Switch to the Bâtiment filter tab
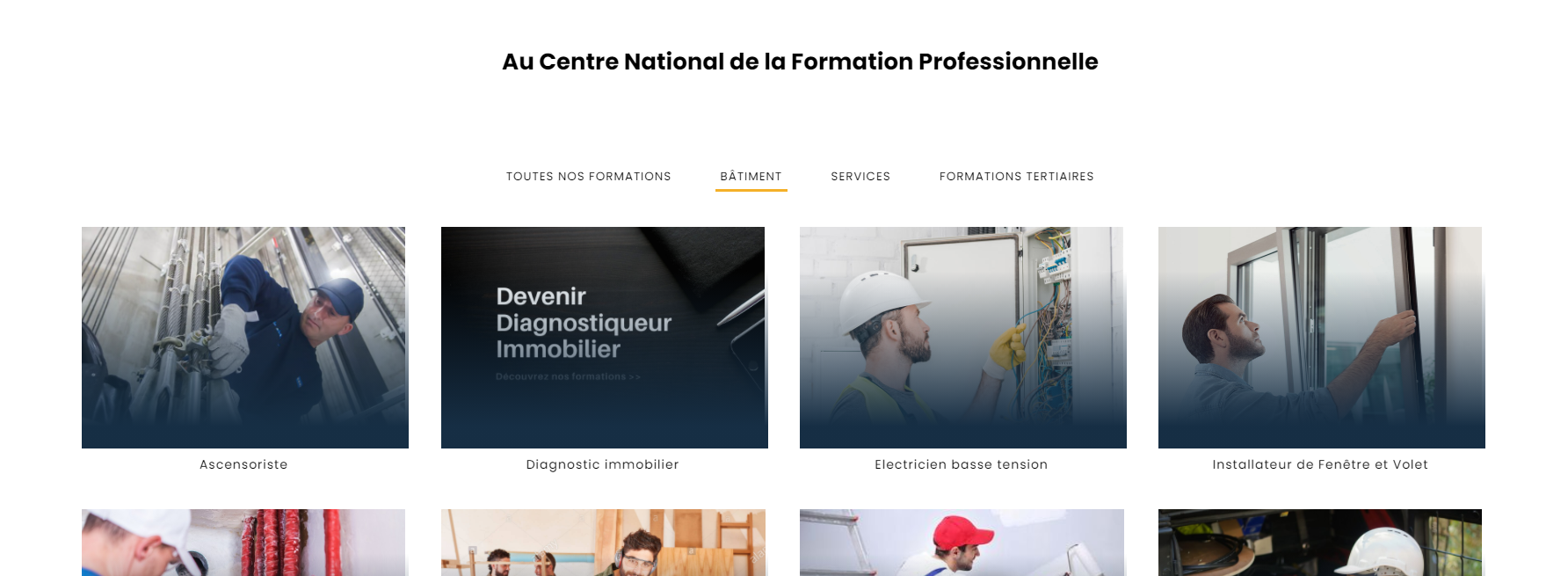1568x576 pixels. [751, 177]
